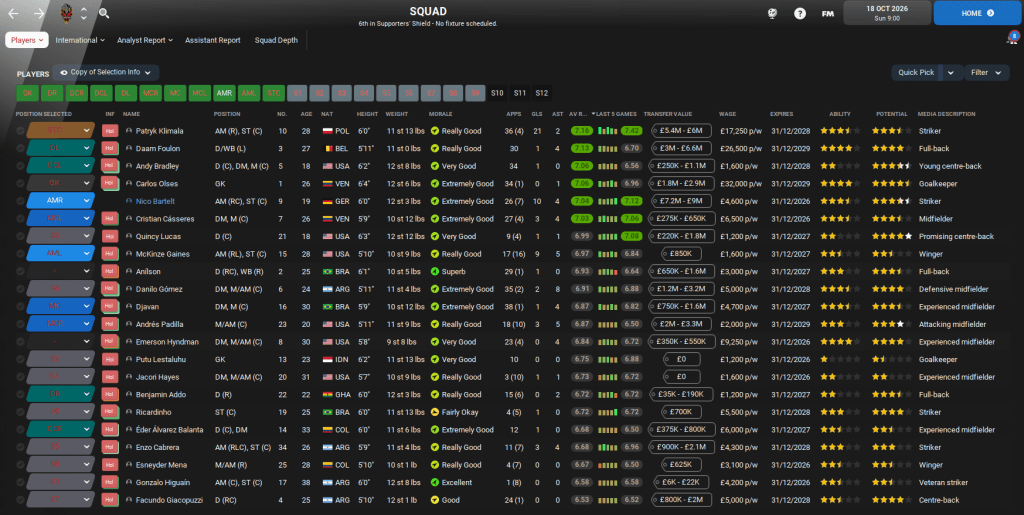Sort by the Transfer Value column header

click(668, 114)
